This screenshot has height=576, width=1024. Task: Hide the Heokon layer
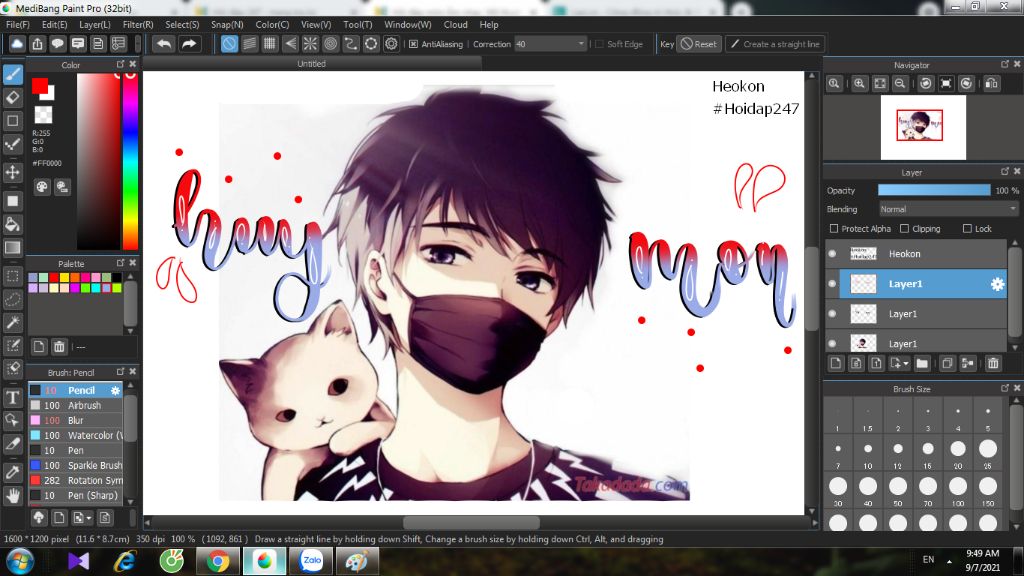point(832,253)
